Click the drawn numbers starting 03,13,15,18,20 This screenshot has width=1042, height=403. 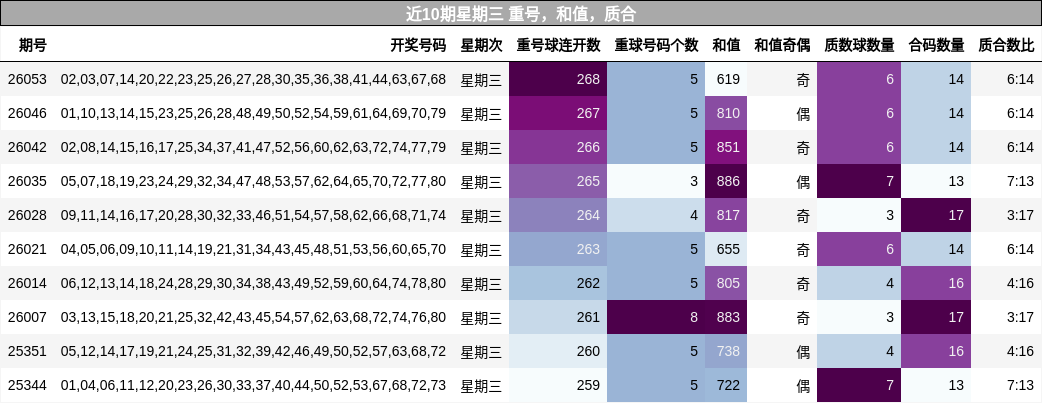[x=253, y=317]
